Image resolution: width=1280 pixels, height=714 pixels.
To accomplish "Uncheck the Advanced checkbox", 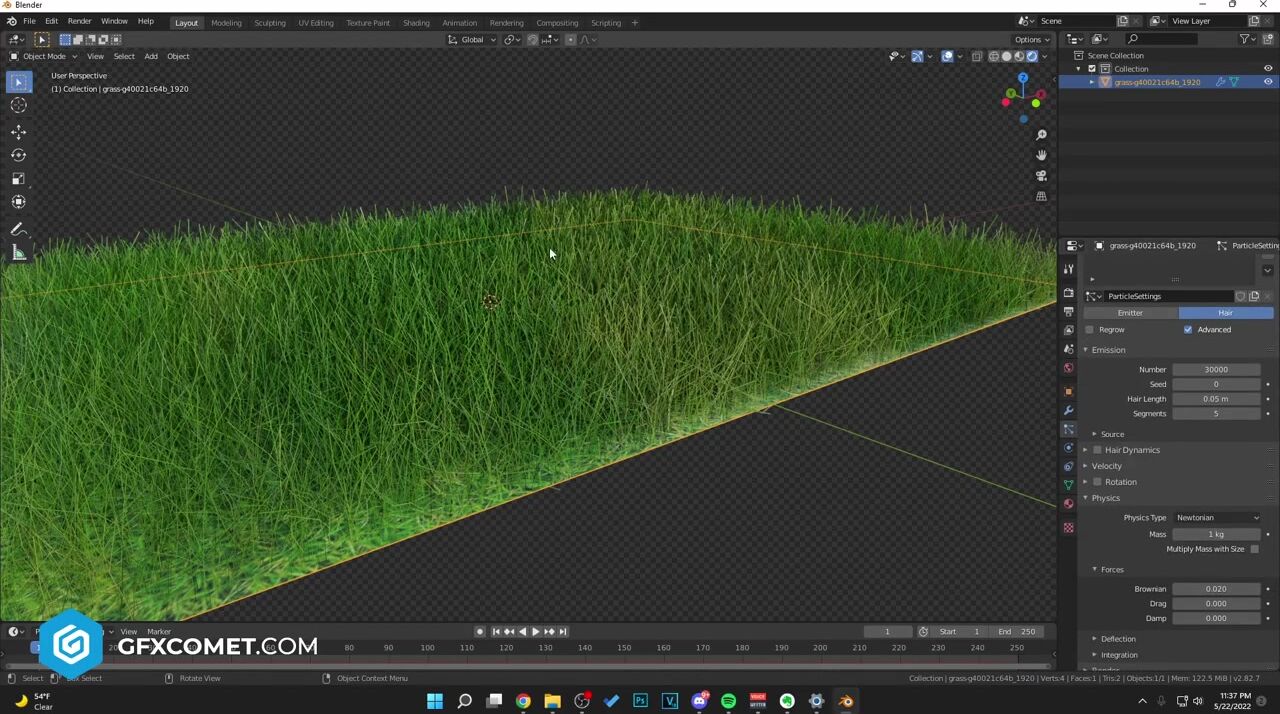I will [x=1188, y=329].
